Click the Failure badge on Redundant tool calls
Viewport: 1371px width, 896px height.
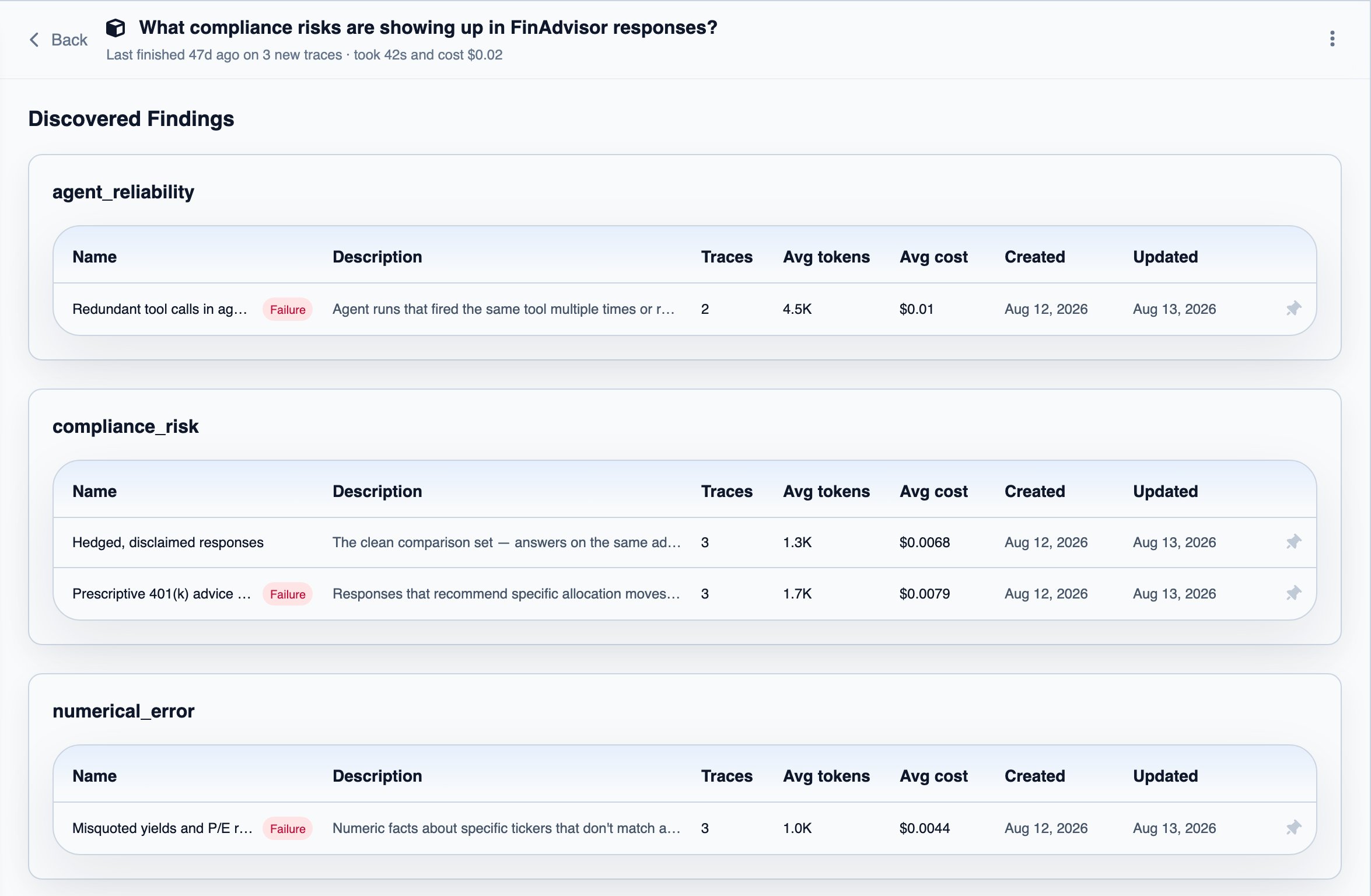(288, 309)
